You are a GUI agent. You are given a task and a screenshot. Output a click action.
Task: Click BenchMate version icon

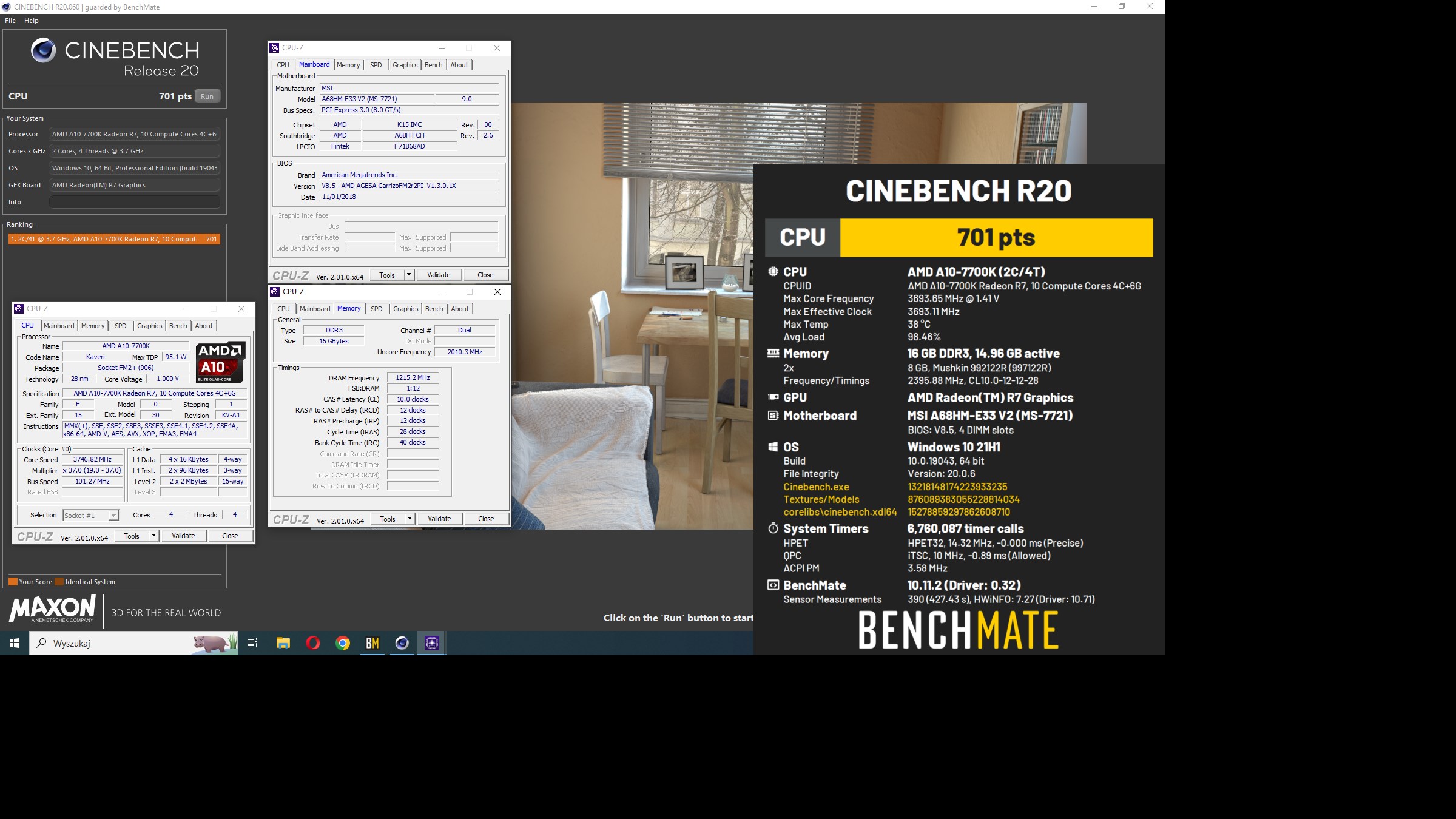coord(773,585)
